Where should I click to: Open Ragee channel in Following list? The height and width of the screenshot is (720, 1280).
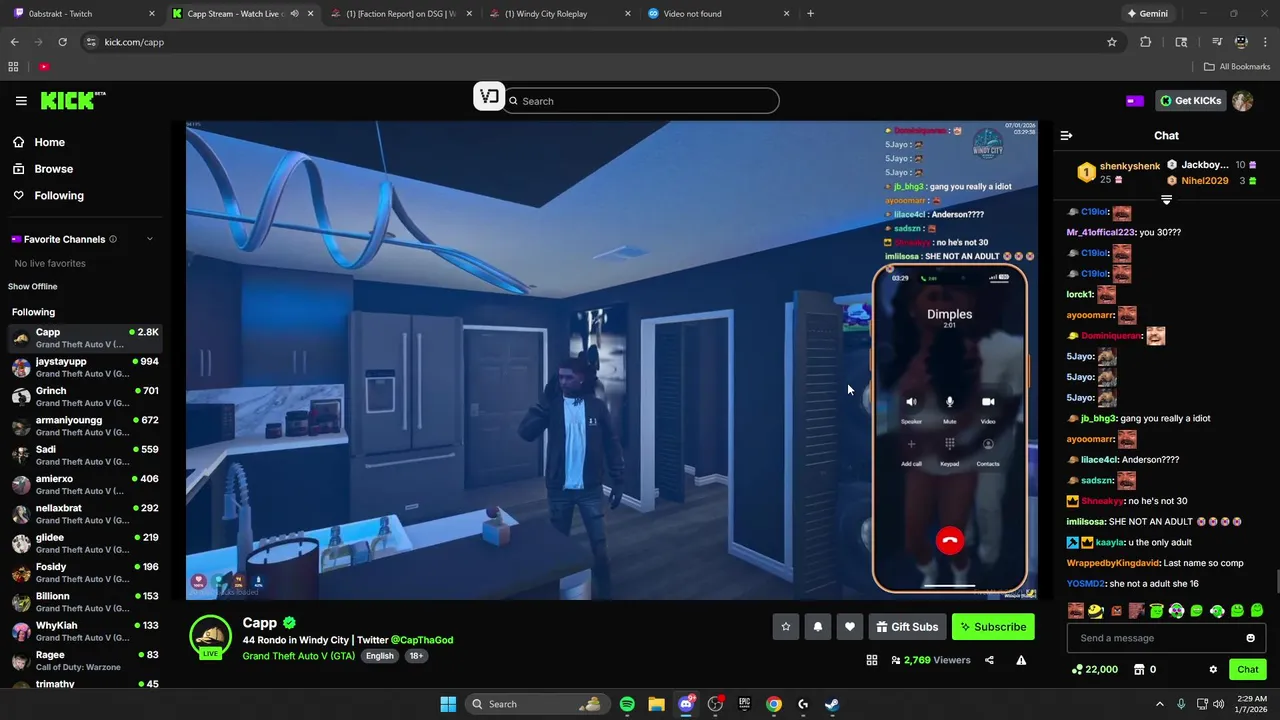point(85,661)
